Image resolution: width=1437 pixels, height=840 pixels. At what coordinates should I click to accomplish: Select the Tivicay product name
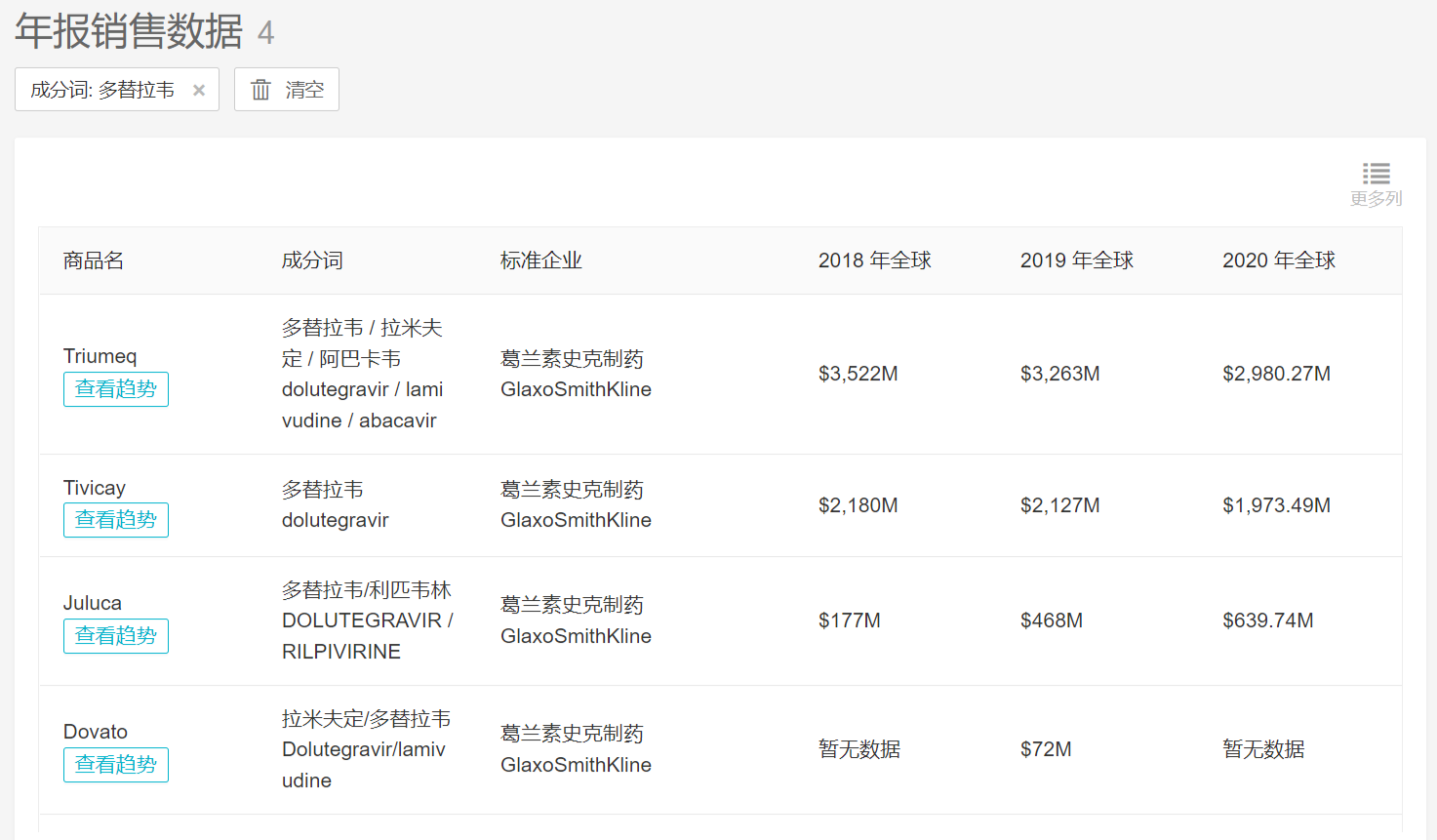95,488
